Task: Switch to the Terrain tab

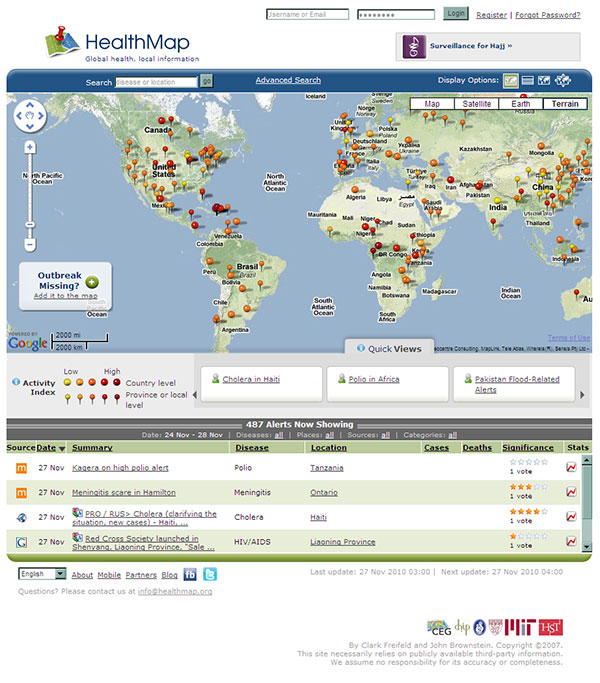Action: (565, 104)
